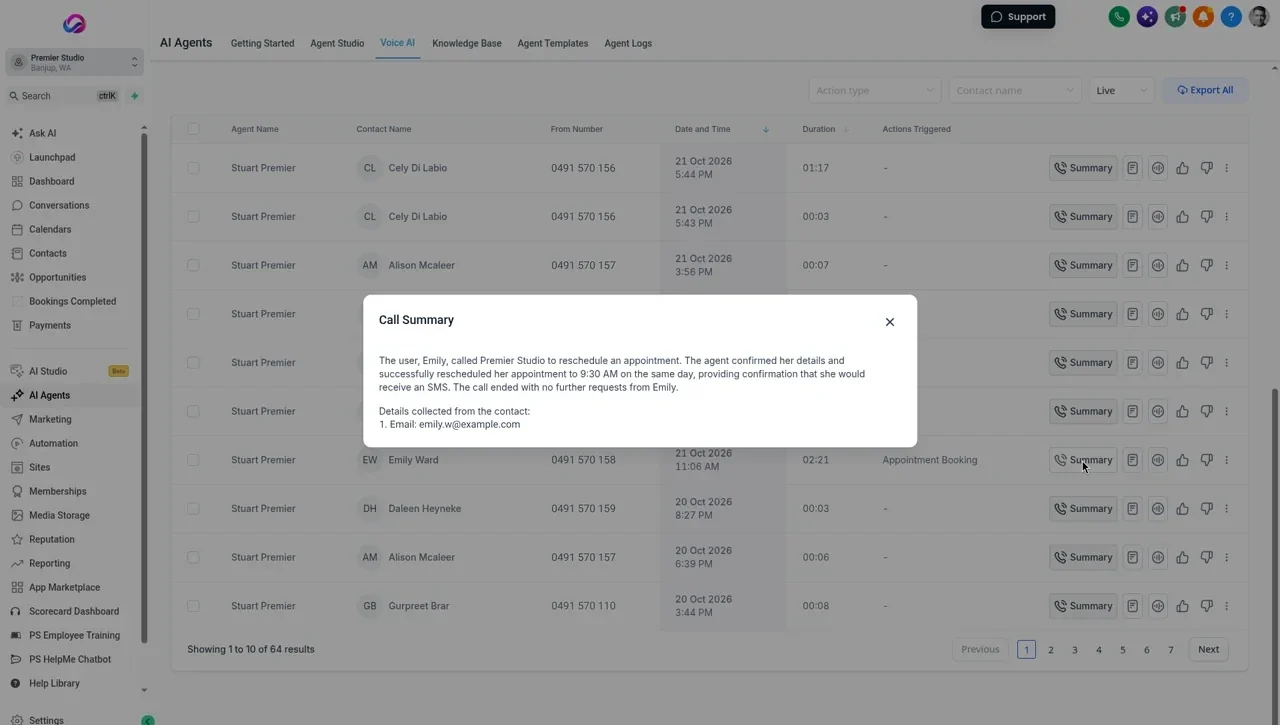Thumbs down Cely Di Labio 5:43 PM call
The width and height of the screenshot is (1280, 725).
(x=1206, y=217)
